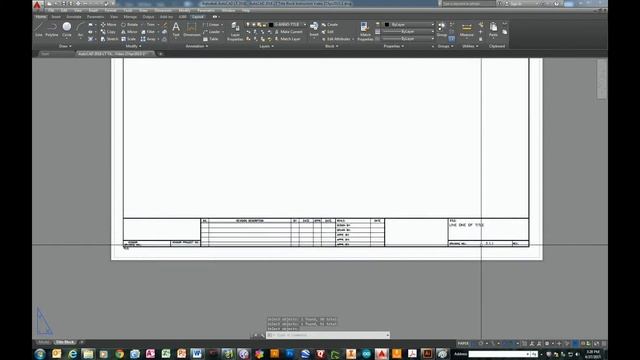Expand the Annotation panel
Viewport: 640px width, 360px height.
click(x=197, y=46)
